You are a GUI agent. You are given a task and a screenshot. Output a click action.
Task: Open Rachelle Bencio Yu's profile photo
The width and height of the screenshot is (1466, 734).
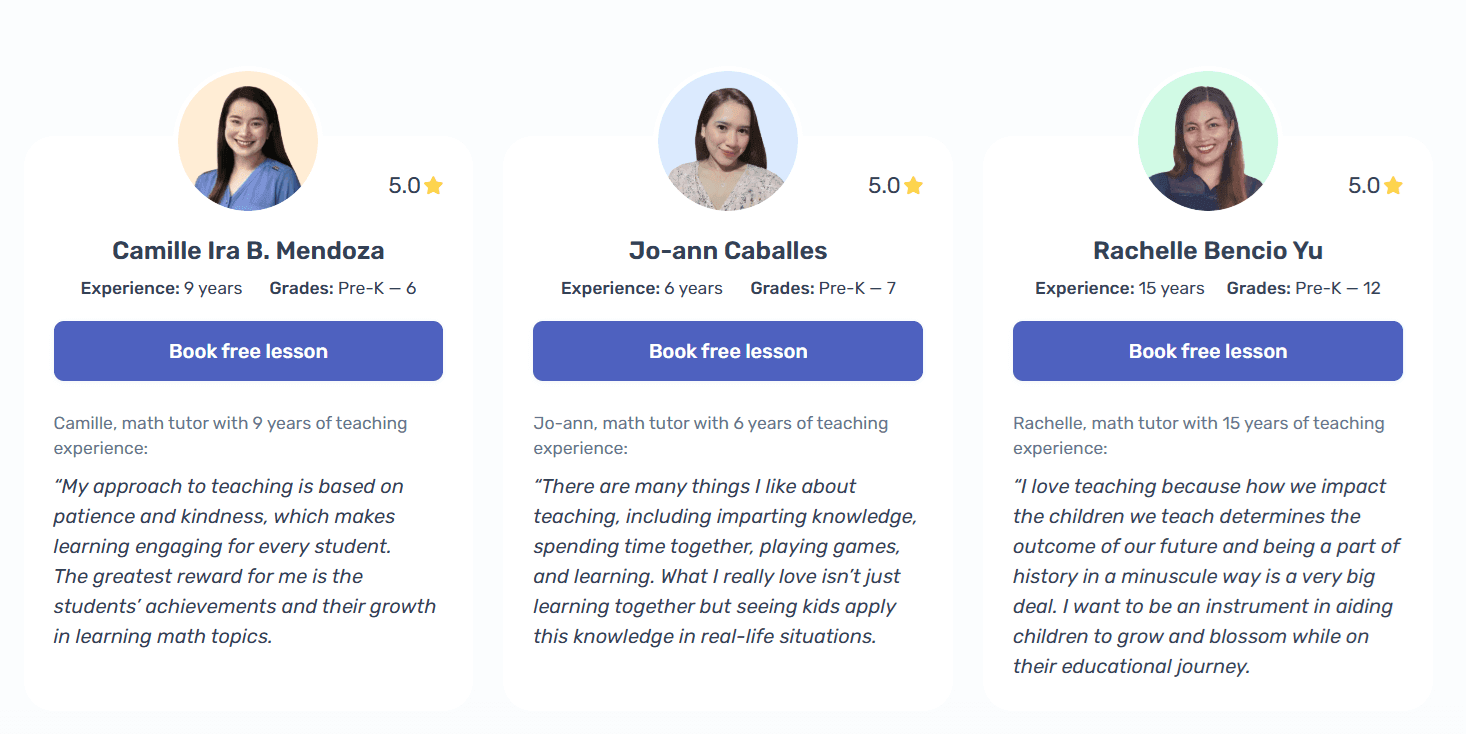tap(1208, 141)
